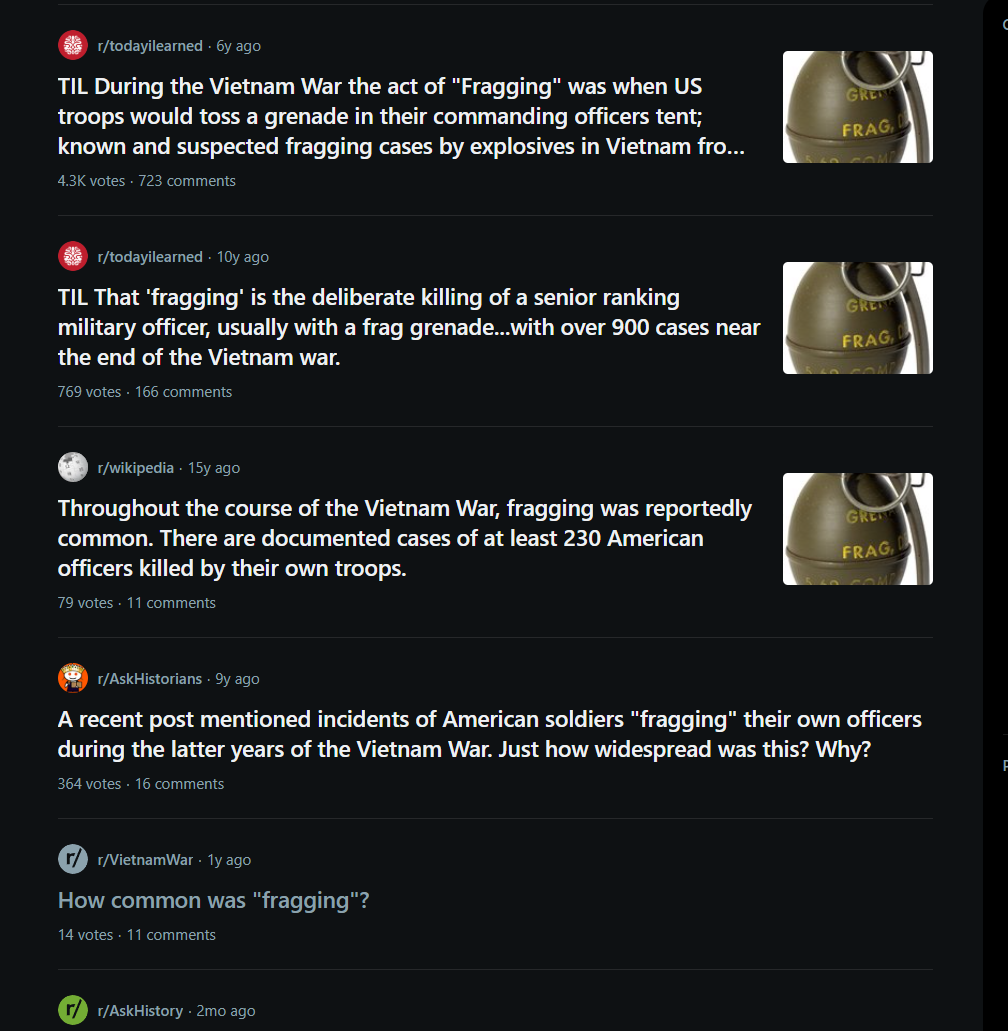
Task: Click the green r/AskHistory avatar icon
Action: (x=73, y=1010)
